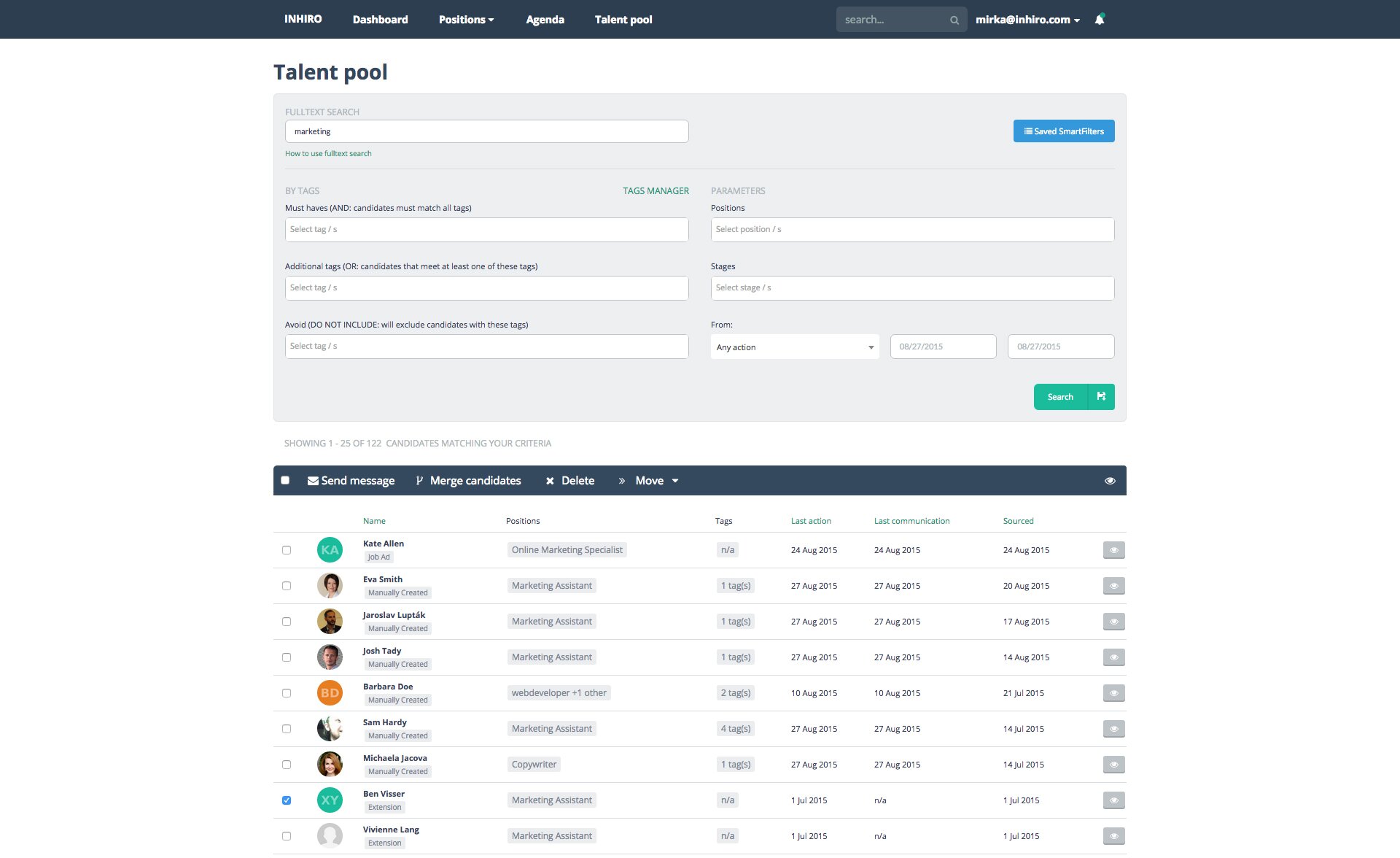
Task: Click the fulltext search field containing marketing
Action: click(x=486, y=131)
